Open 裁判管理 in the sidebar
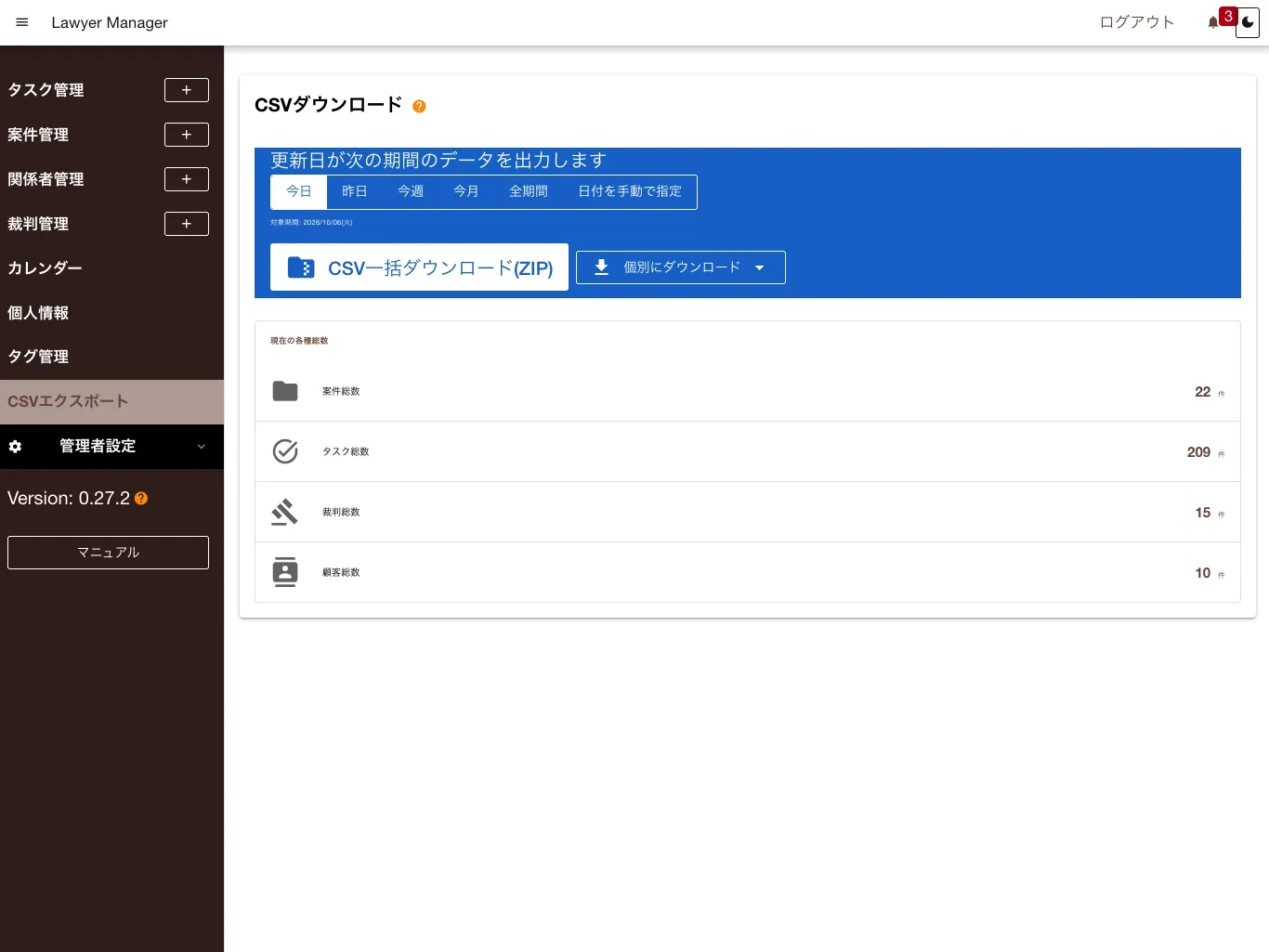Viewport: 1269px width, 952px height. click(x=38, y=224)
